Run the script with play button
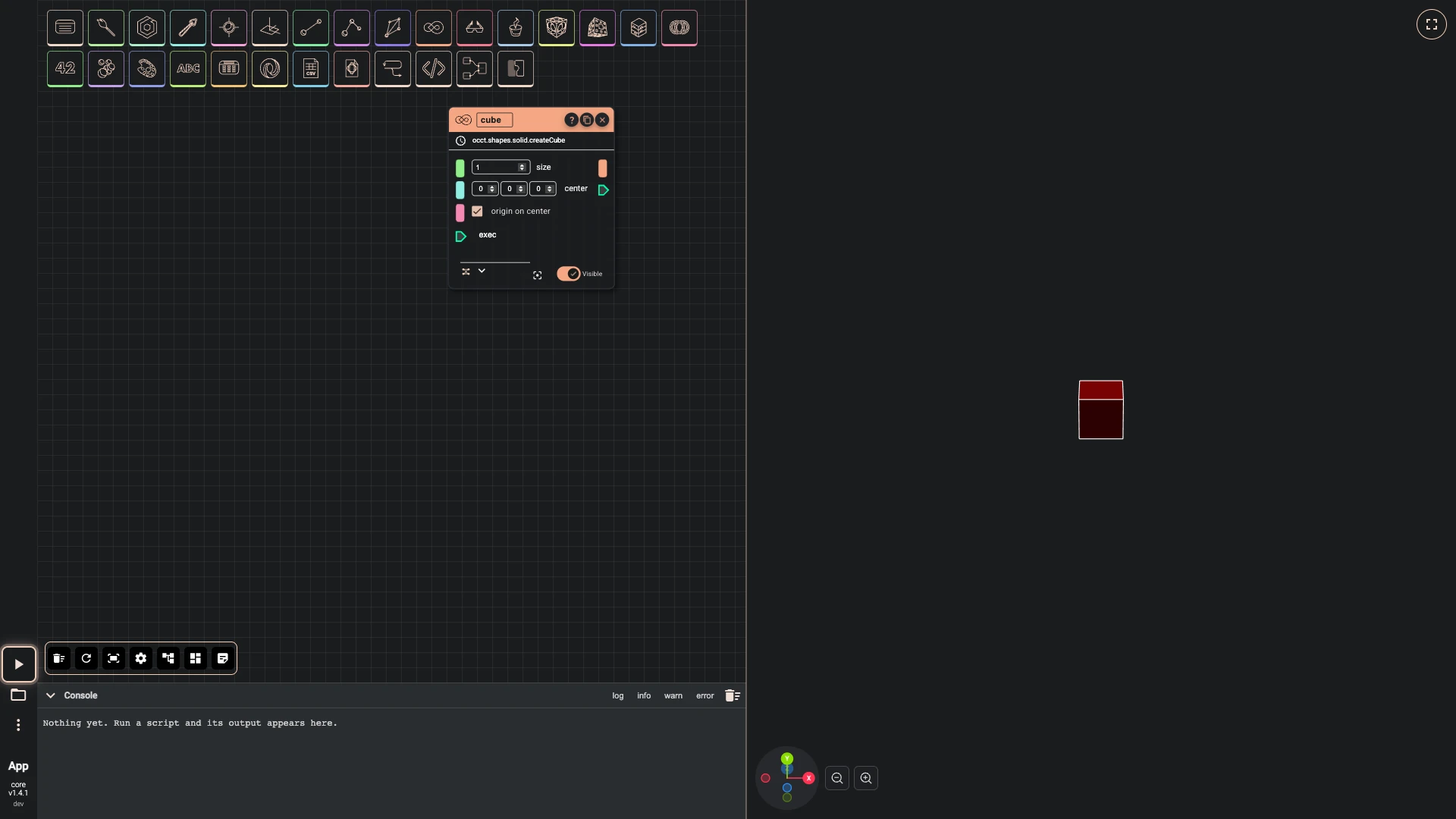The width and height of the screenshot is (1456, 819). pyautogui.click(x=19, y=664)
